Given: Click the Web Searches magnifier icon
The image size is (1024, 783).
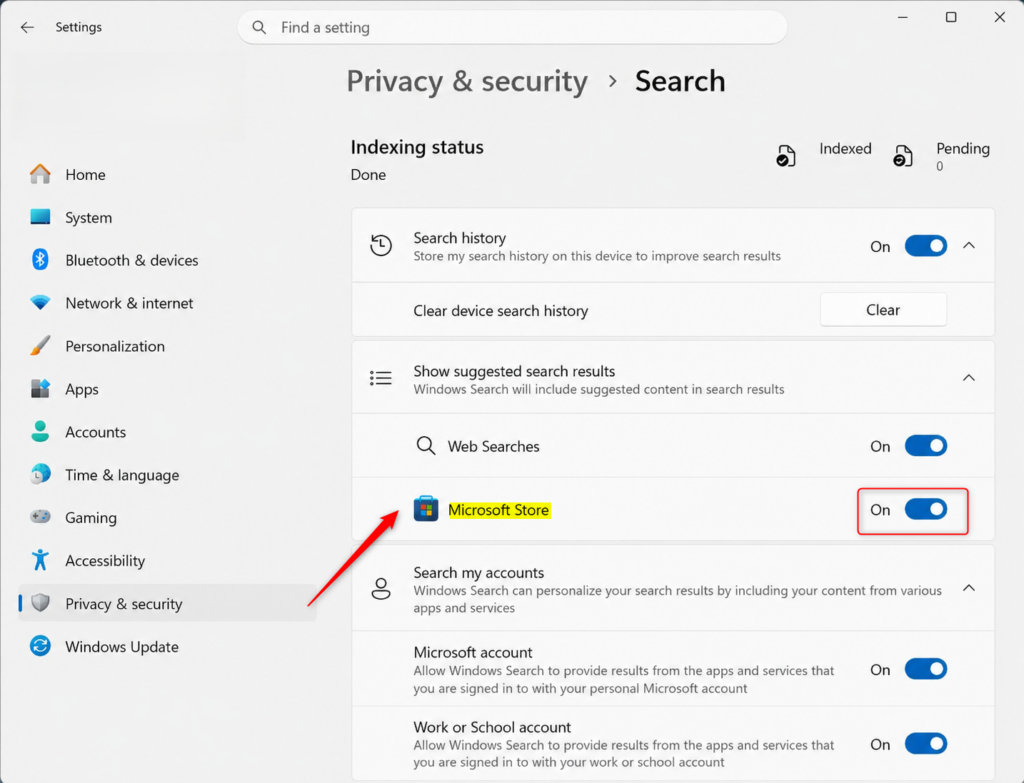Looking at the screenshot, I should [426, 446].
